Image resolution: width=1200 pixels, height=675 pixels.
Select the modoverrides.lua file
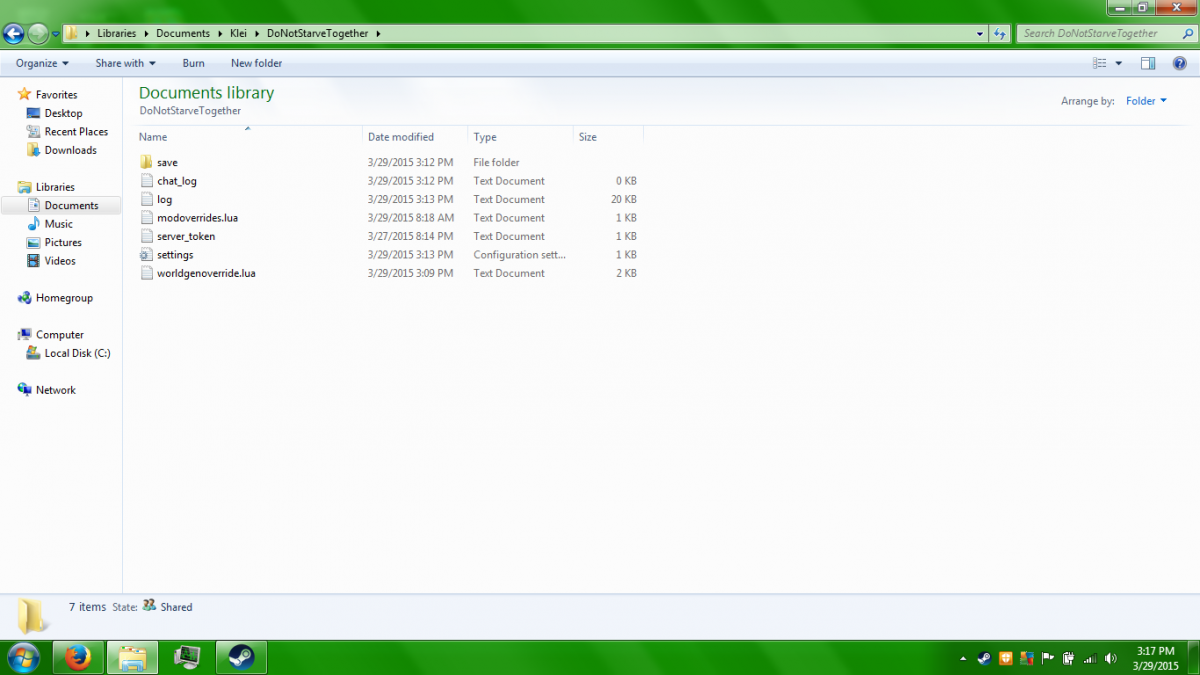pos(196,218)
